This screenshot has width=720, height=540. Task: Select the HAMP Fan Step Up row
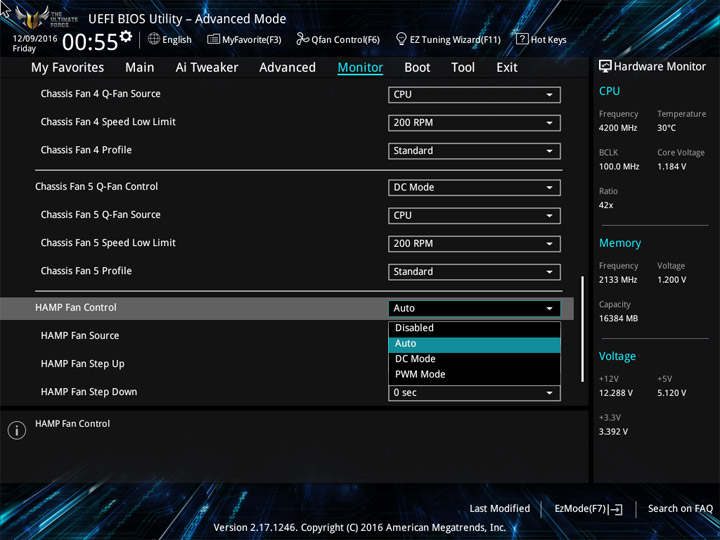click(x=83, y=364)
